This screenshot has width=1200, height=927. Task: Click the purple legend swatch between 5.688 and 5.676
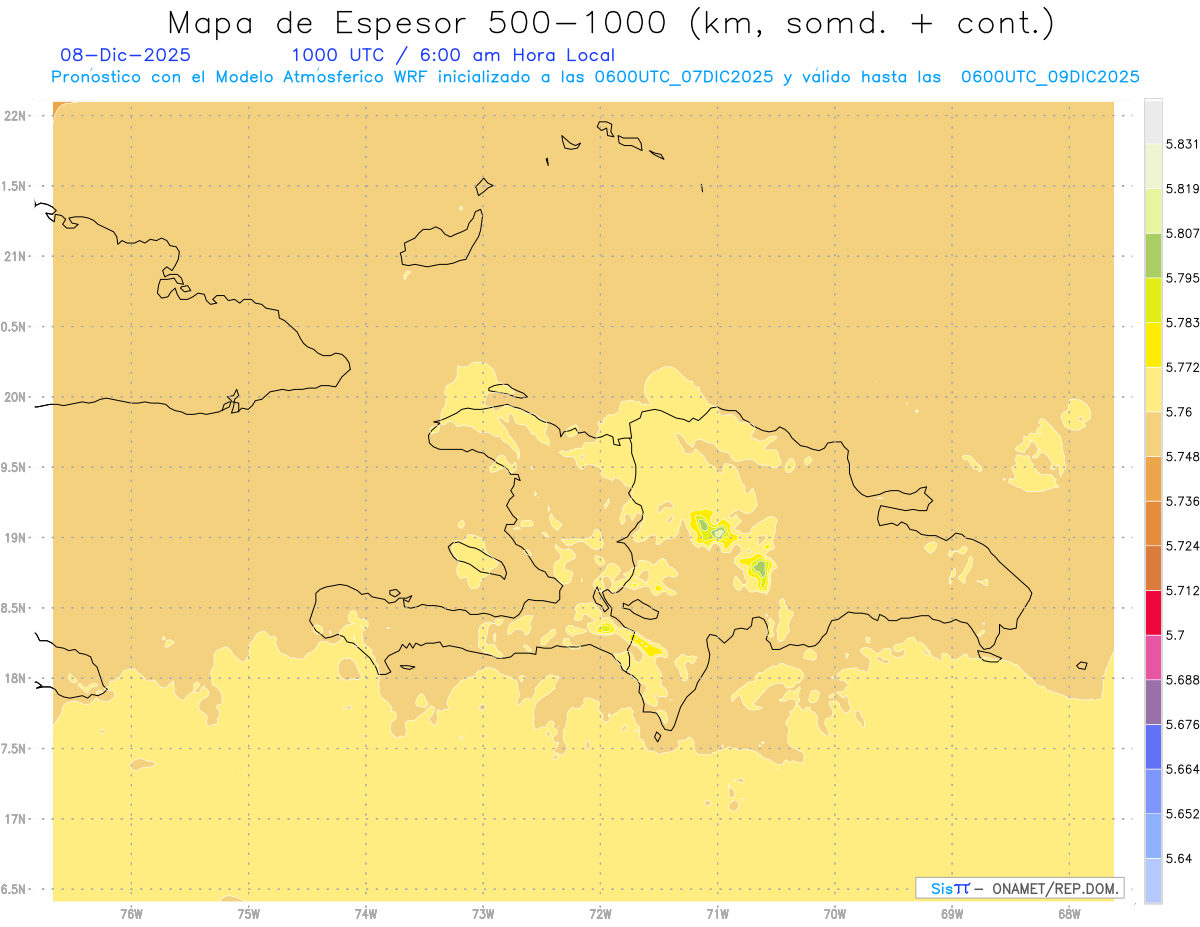coord(1153,702)
